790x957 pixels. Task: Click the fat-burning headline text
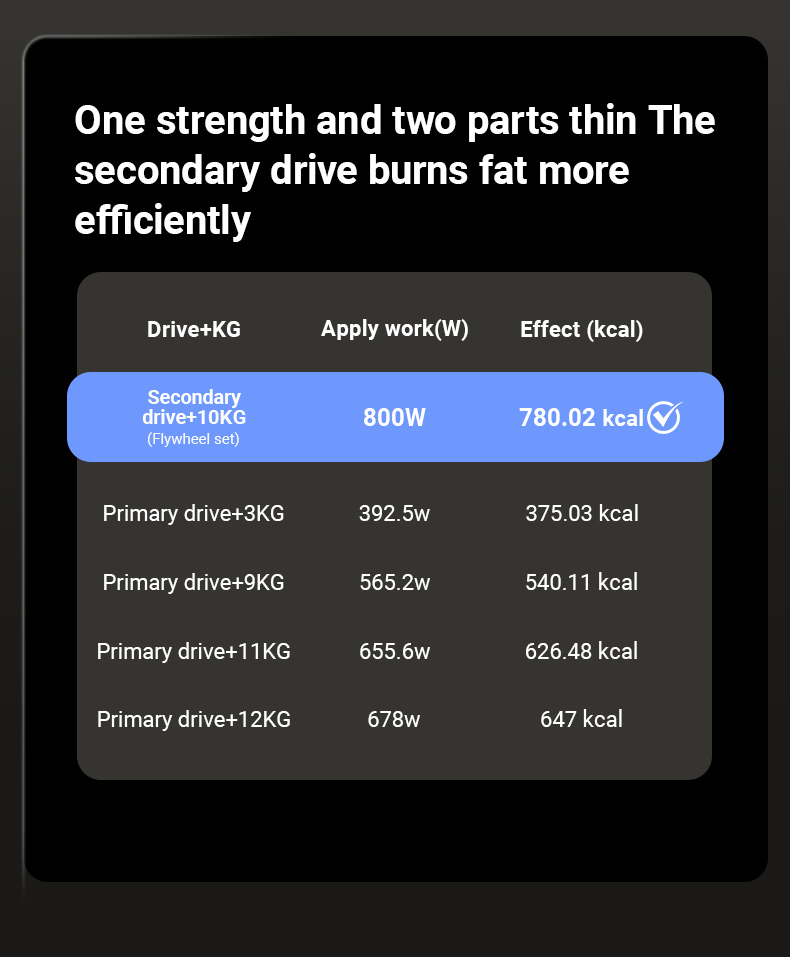[394, 170]
